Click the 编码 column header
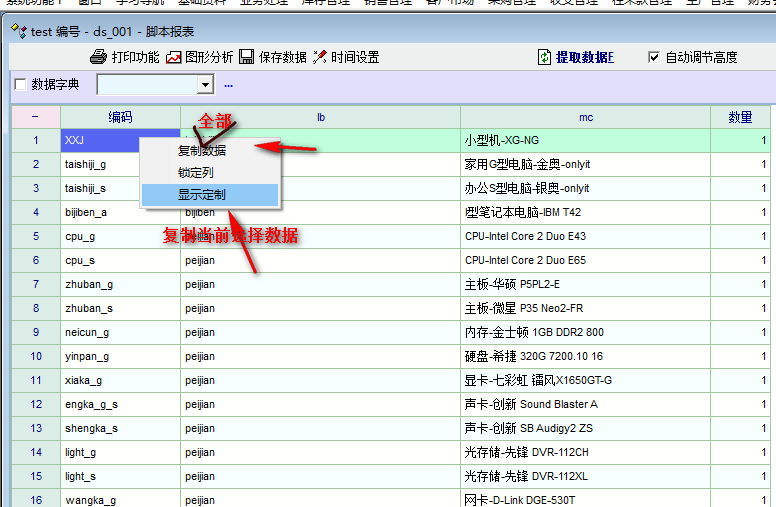The width and height of the screenshot is (776, 507). pos(121,117)
